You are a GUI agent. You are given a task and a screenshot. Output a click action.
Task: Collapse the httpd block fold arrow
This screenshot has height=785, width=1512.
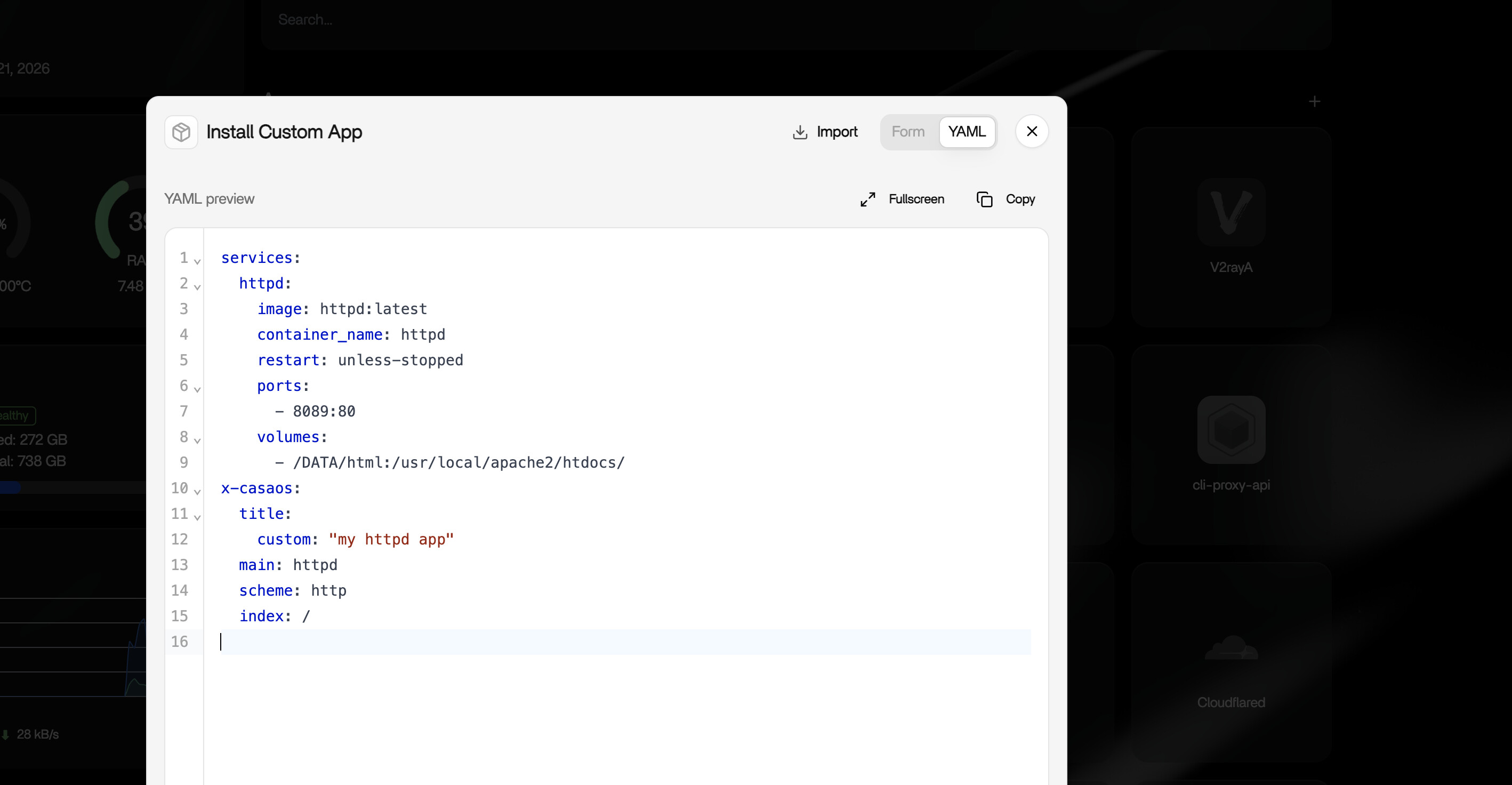(197, 286)
